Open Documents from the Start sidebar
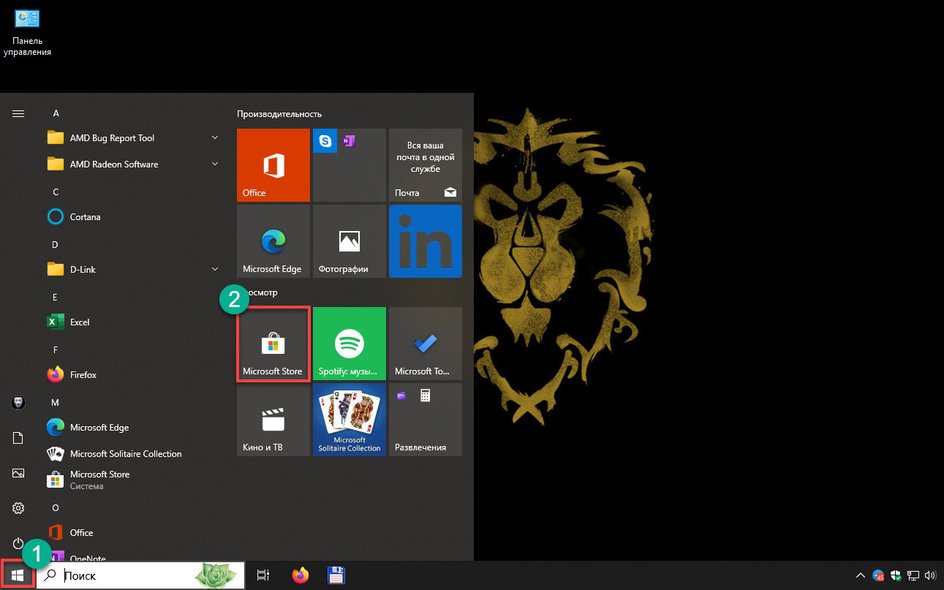 coord(18,438)
